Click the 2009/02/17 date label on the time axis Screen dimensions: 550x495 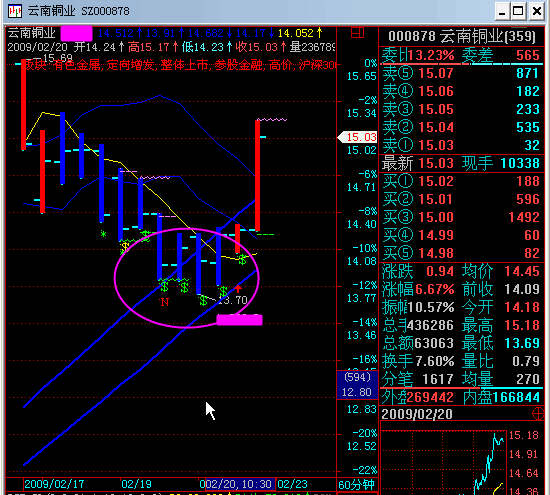click(54, 484)
